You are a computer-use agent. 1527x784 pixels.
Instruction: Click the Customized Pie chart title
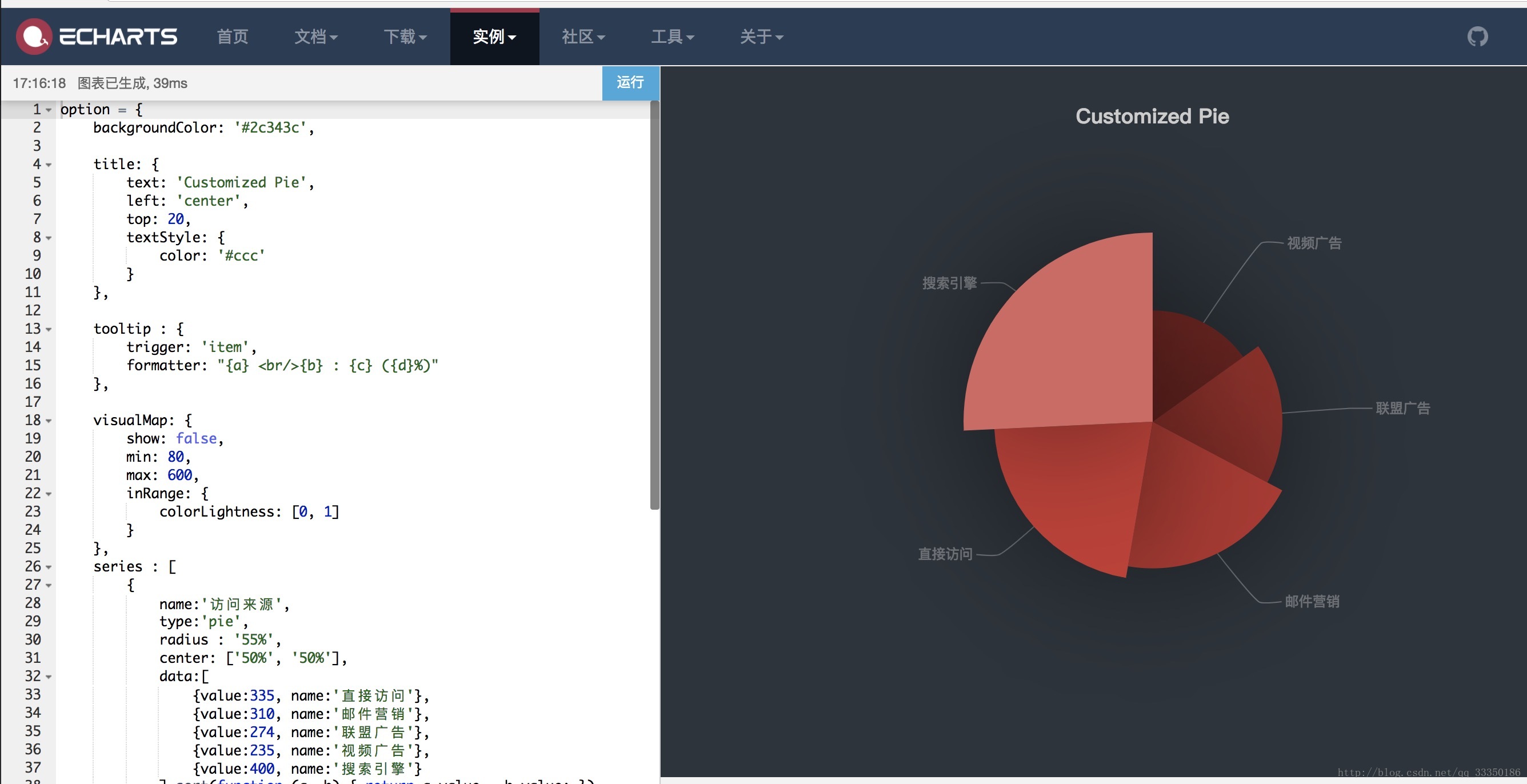coord(1152,116)
